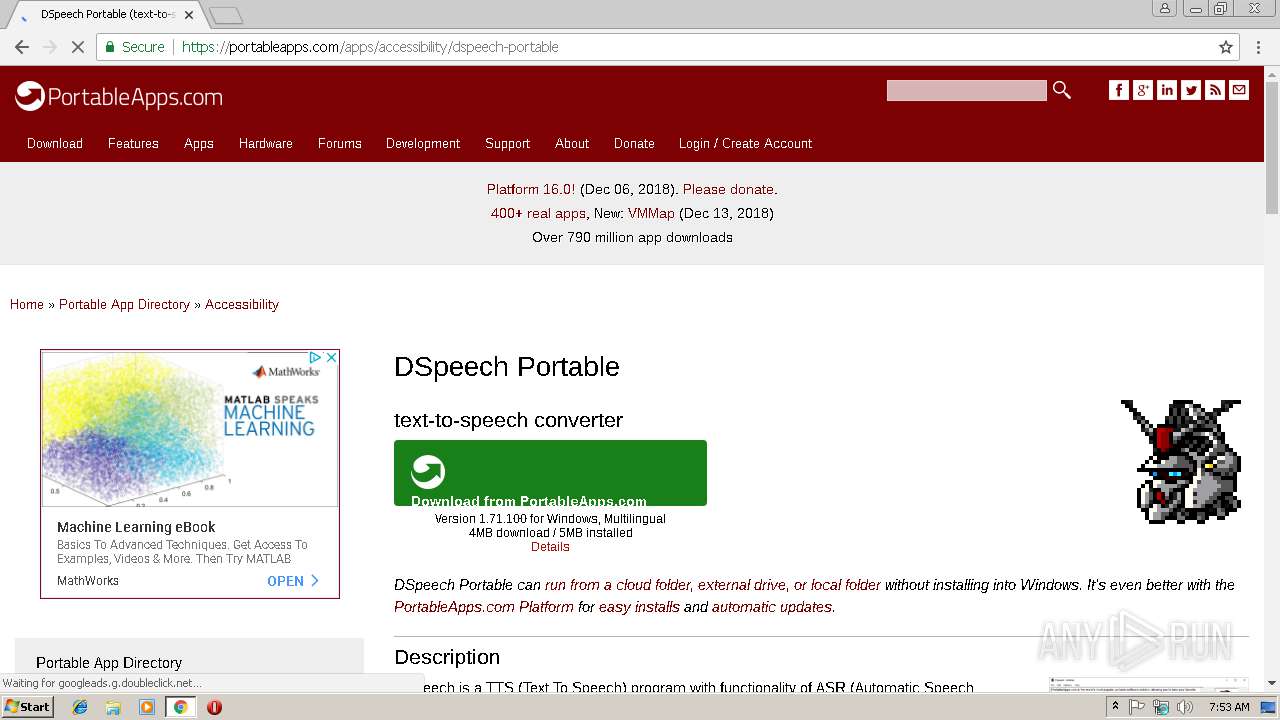Click the easy installs link
This screenshot has width=1280, height=720.
(x=639, y=607)
